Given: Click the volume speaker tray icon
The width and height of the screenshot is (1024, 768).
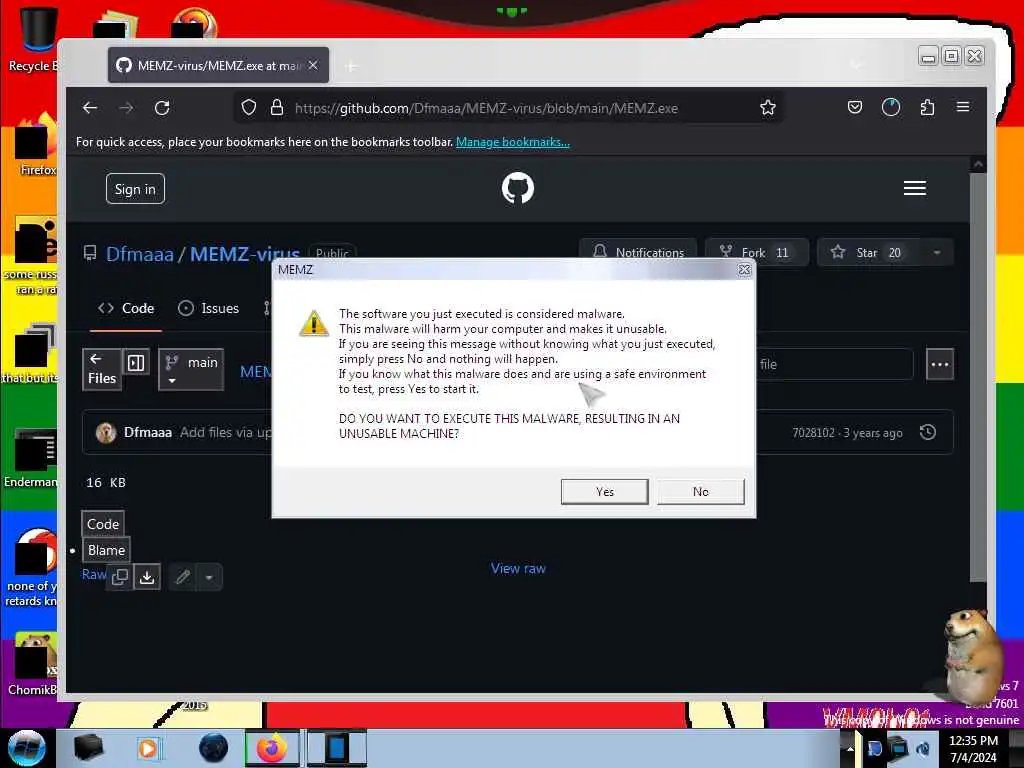Looking at the screenshot, I should [923, 748].
